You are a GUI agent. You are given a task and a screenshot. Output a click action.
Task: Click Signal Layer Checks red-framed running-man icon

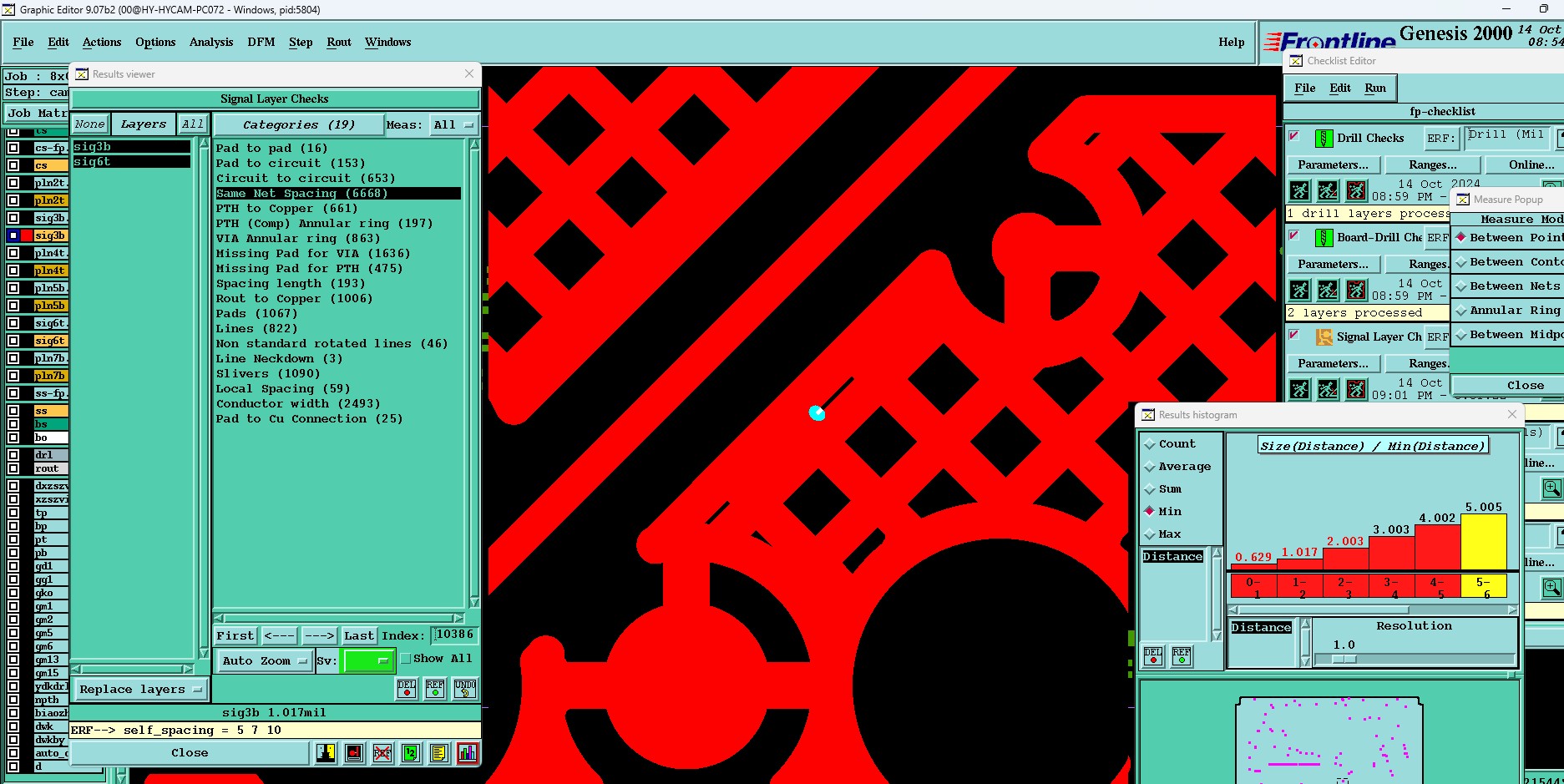pos(1356,389)
